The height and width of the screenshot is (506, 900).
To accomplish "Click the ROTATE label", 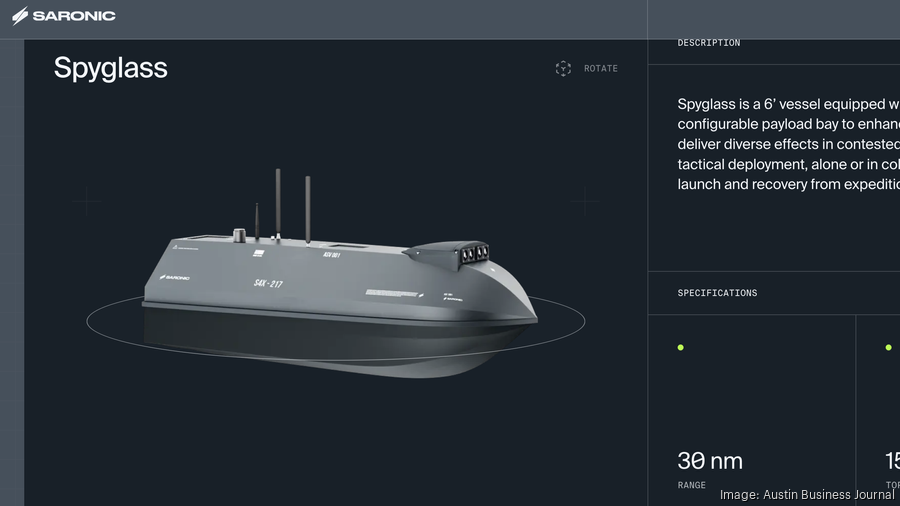I will pos(600,68).
